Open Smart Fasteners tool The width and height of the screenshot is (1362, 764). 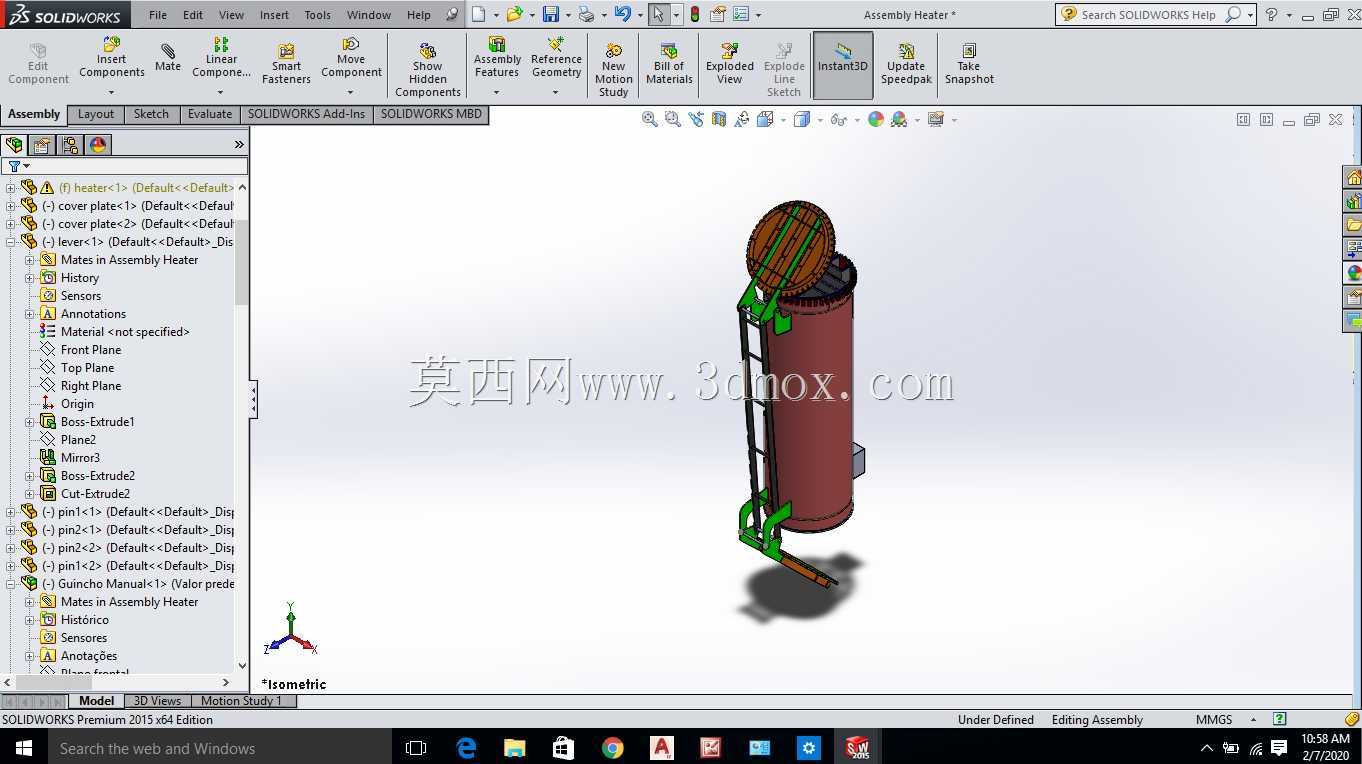pos(286,64)
